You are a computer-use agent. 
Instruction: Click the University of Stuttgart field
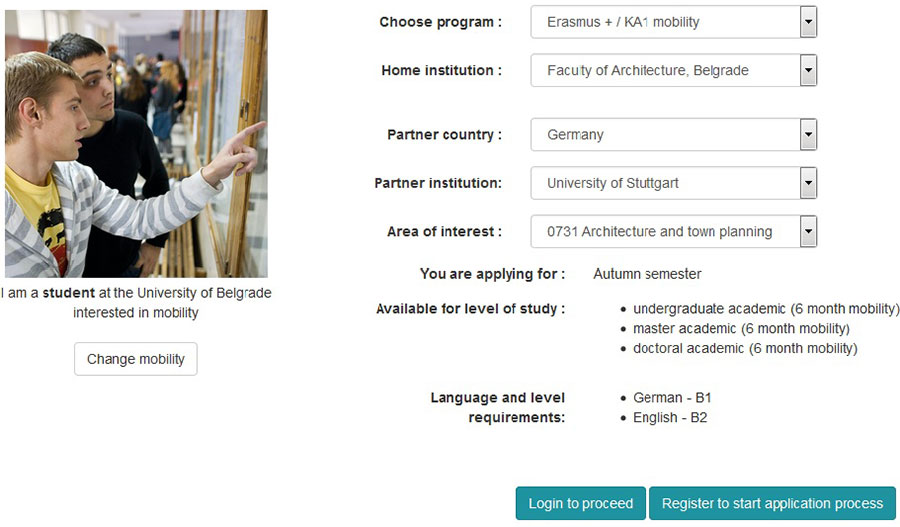click(664, 183)
